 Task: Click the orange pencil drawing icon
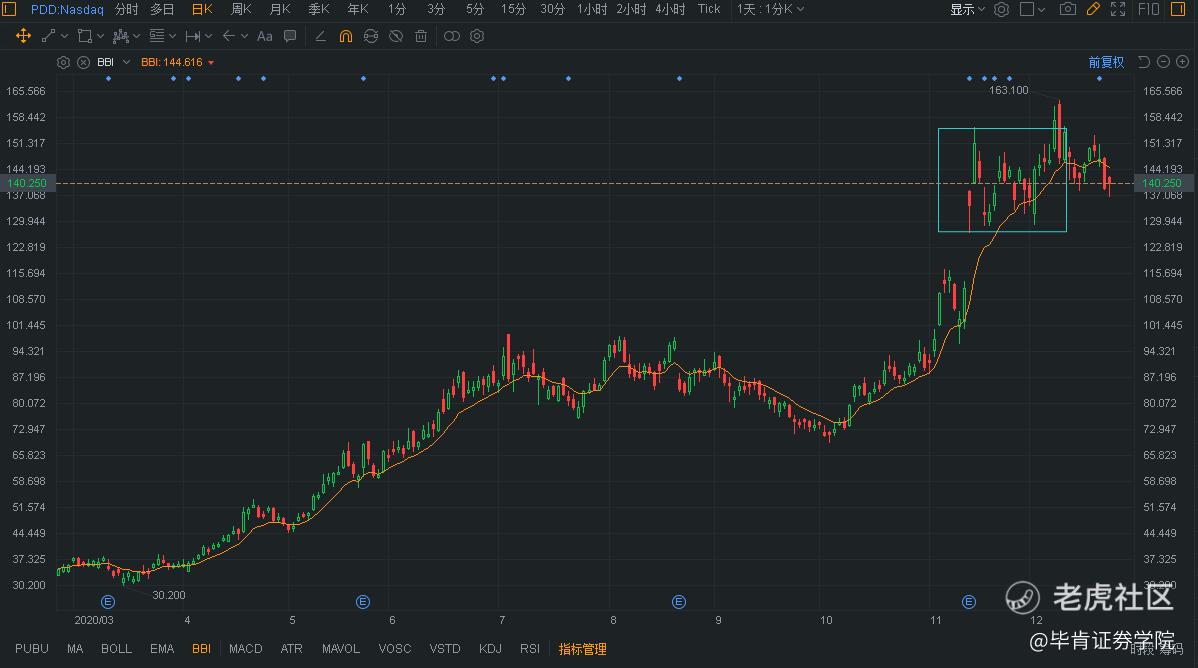[1093, 9]
